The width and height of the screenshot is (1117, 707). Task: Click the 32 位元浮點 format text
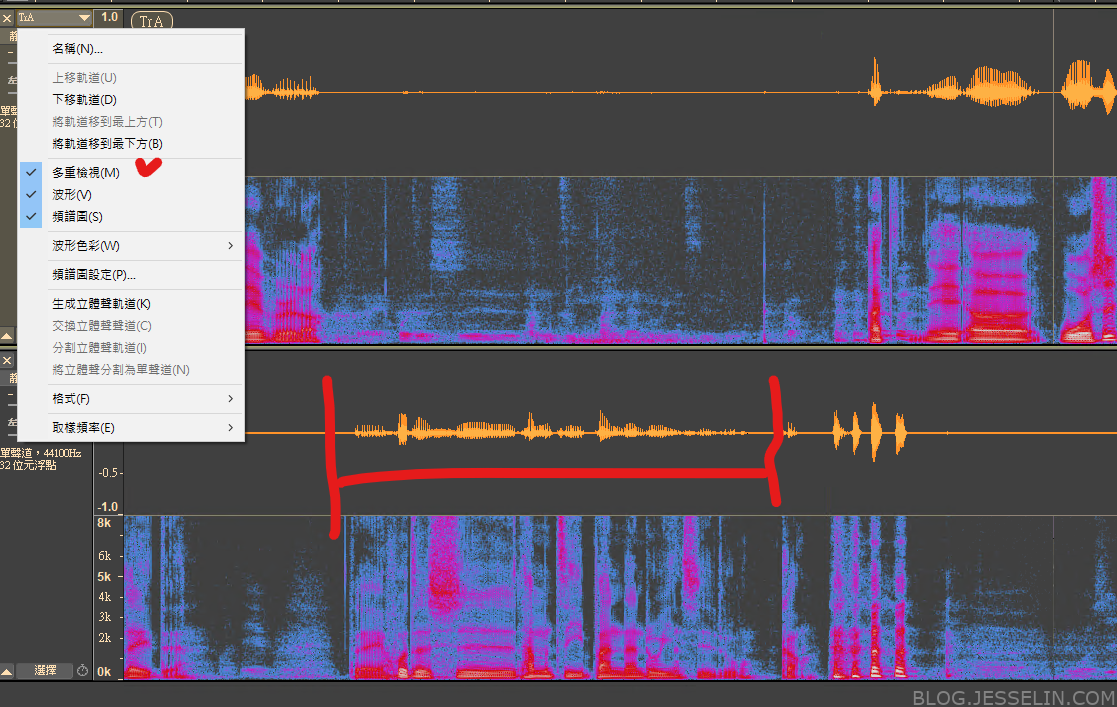pos(28,465)
